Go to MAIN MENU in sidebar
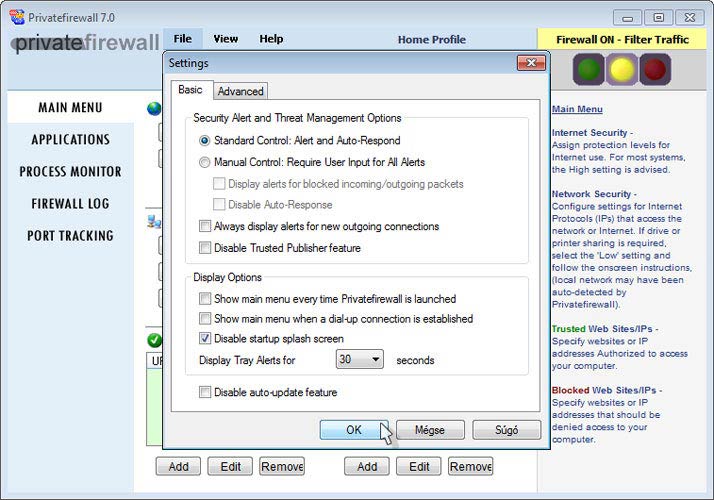 pyautogui.click(x=71, y=107)
